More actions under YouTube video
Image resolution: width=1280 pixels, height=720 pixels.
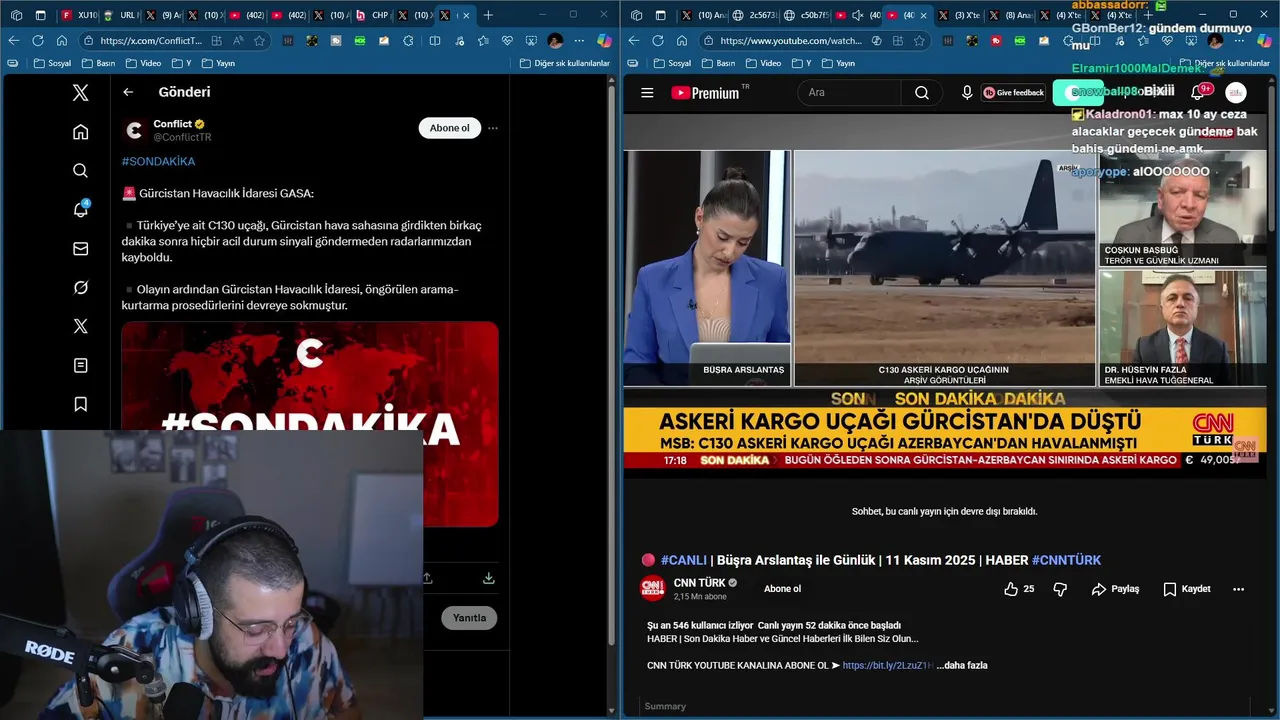coord(1239,589)
